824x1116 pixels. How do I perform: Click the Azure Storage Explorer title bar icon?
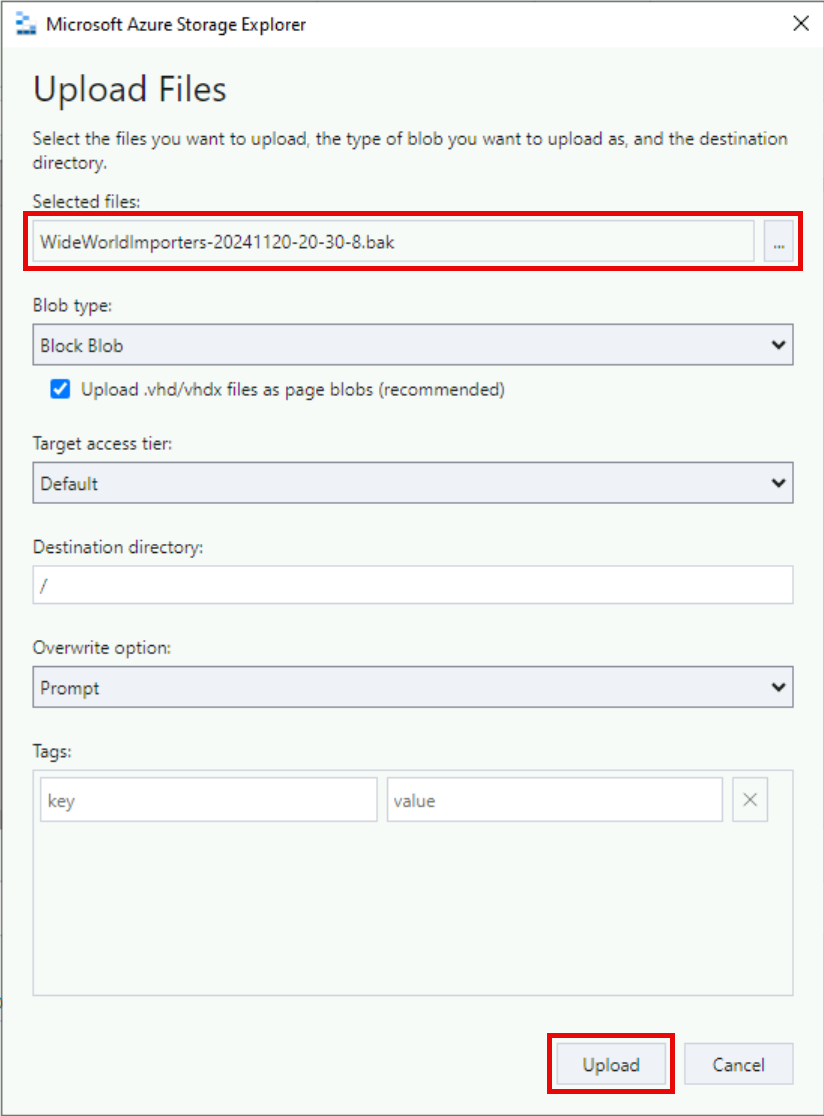point(26,24)
